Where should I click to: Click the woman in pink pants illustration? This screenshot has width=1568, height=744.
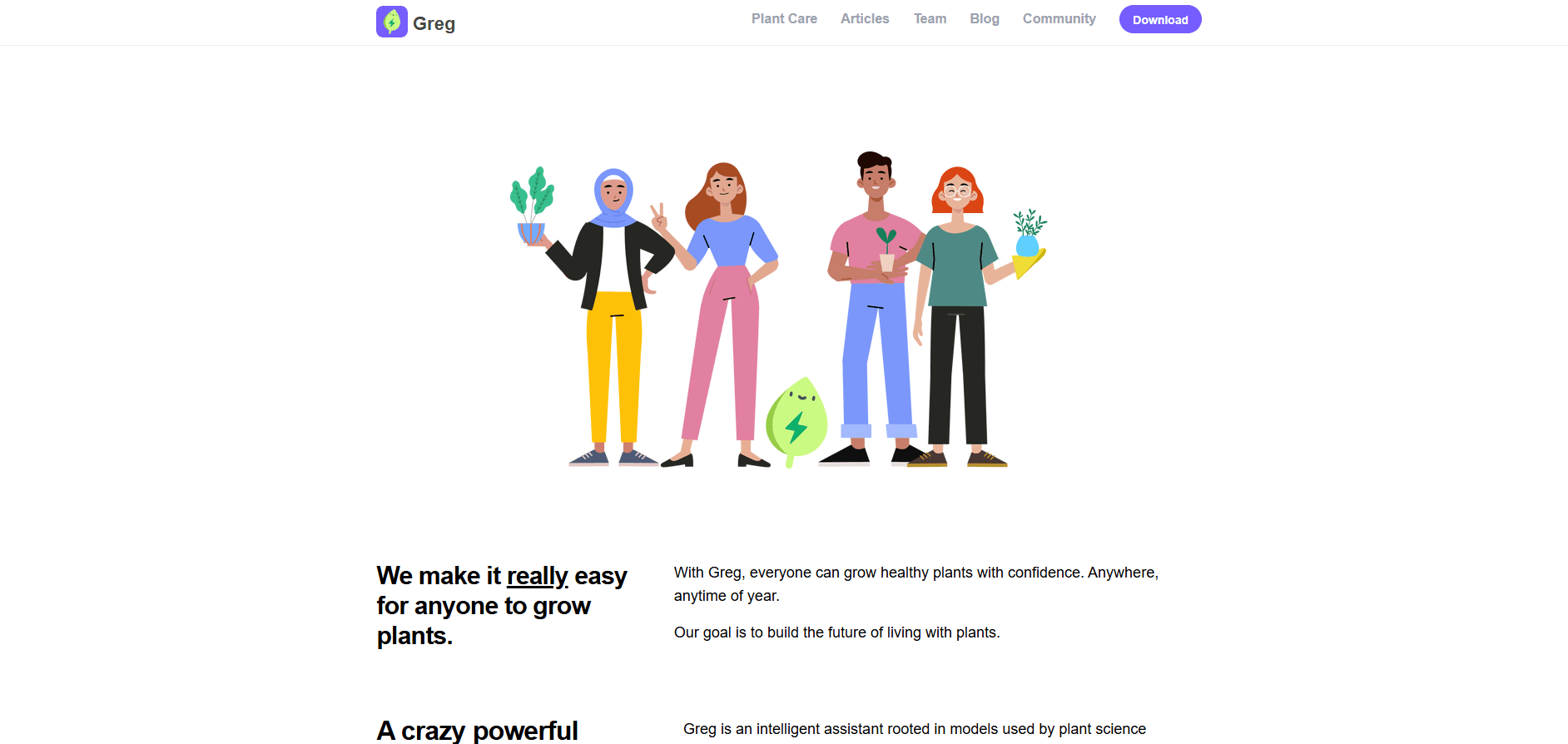(722, 315)
